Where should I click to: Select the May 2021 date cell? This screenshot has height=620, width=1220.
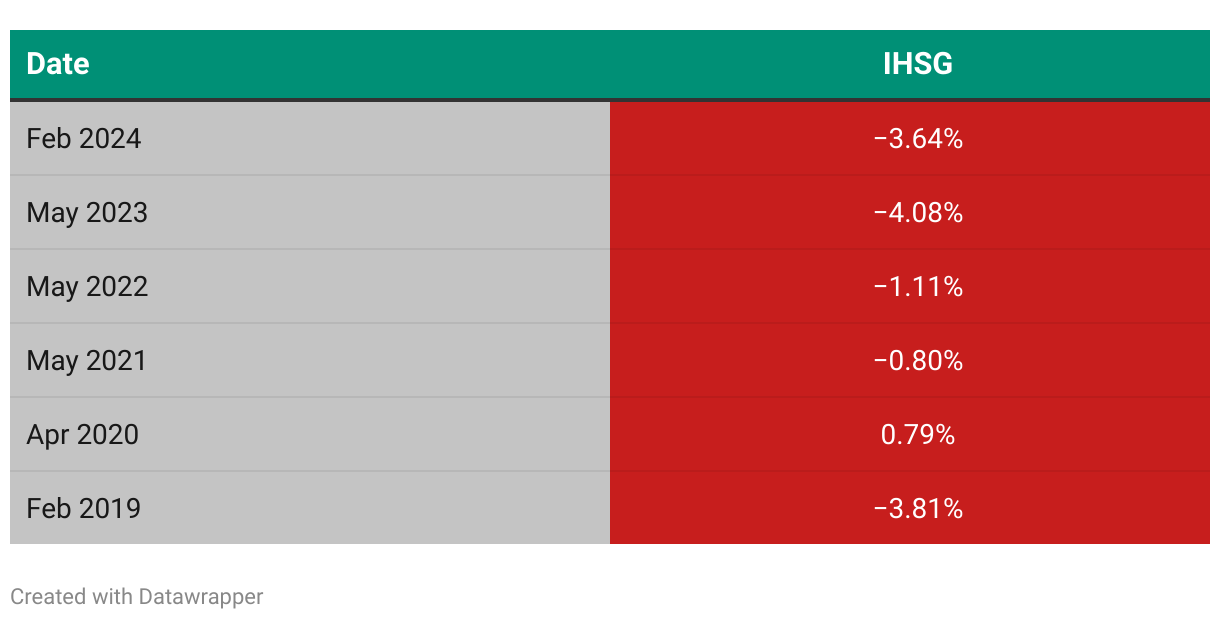pos(310,360)
